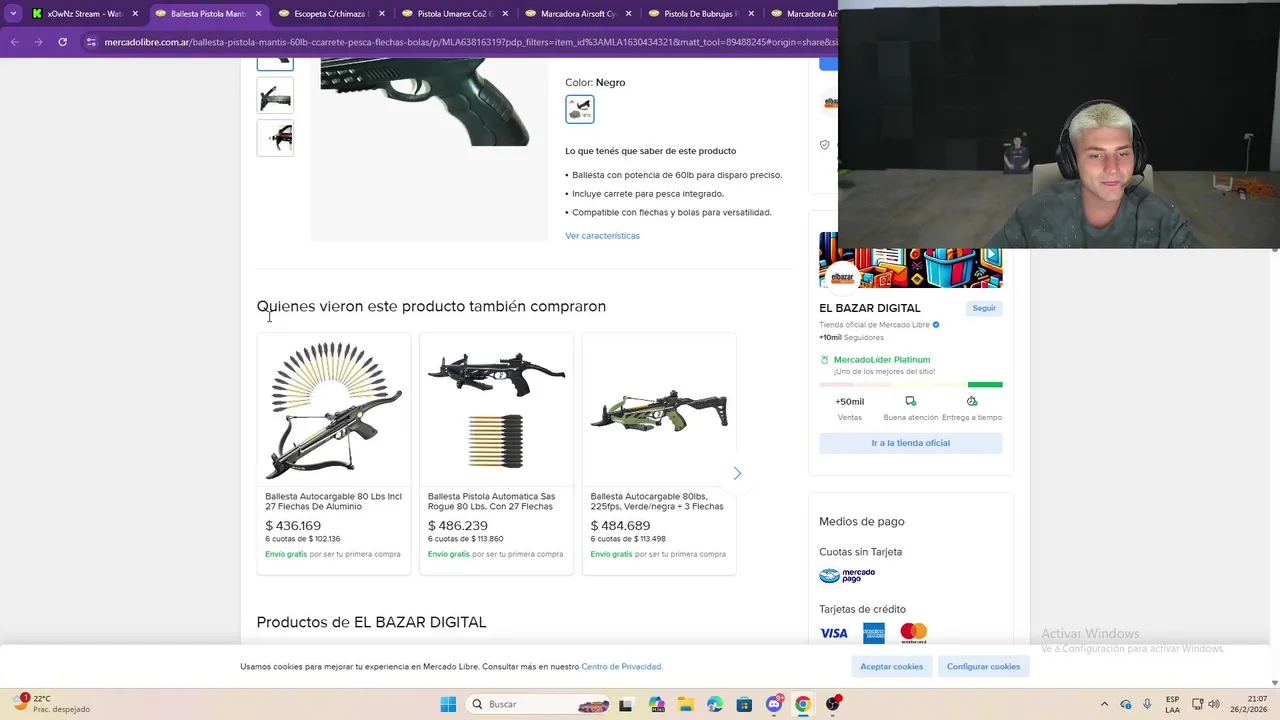
Task: Click the Mercado Pago logo
Action: pos(847,576)
